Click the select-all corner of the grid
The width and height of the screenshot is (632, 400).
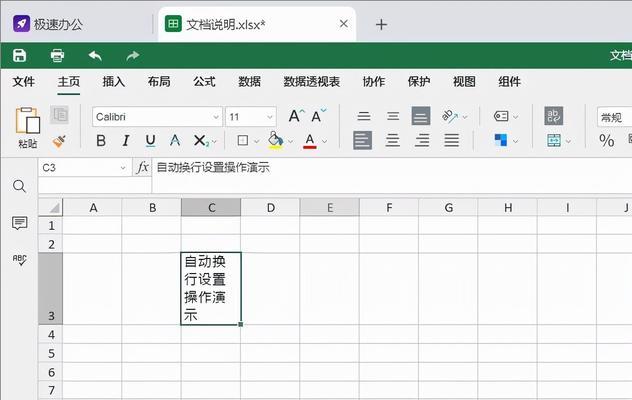coord(51,207)
